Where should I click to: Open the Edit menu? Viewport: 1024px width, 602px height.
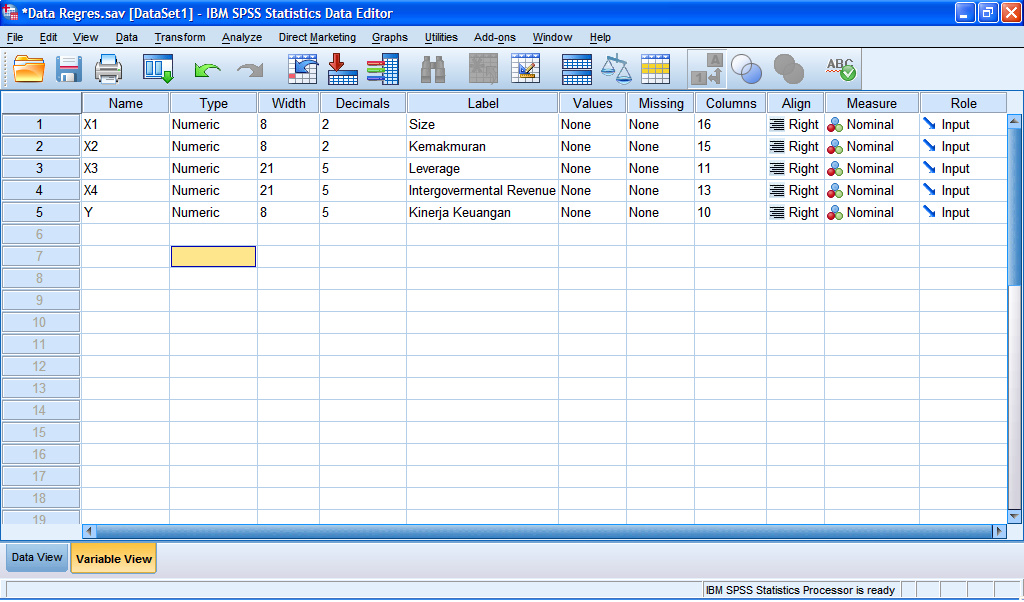[x=48, y=37]
